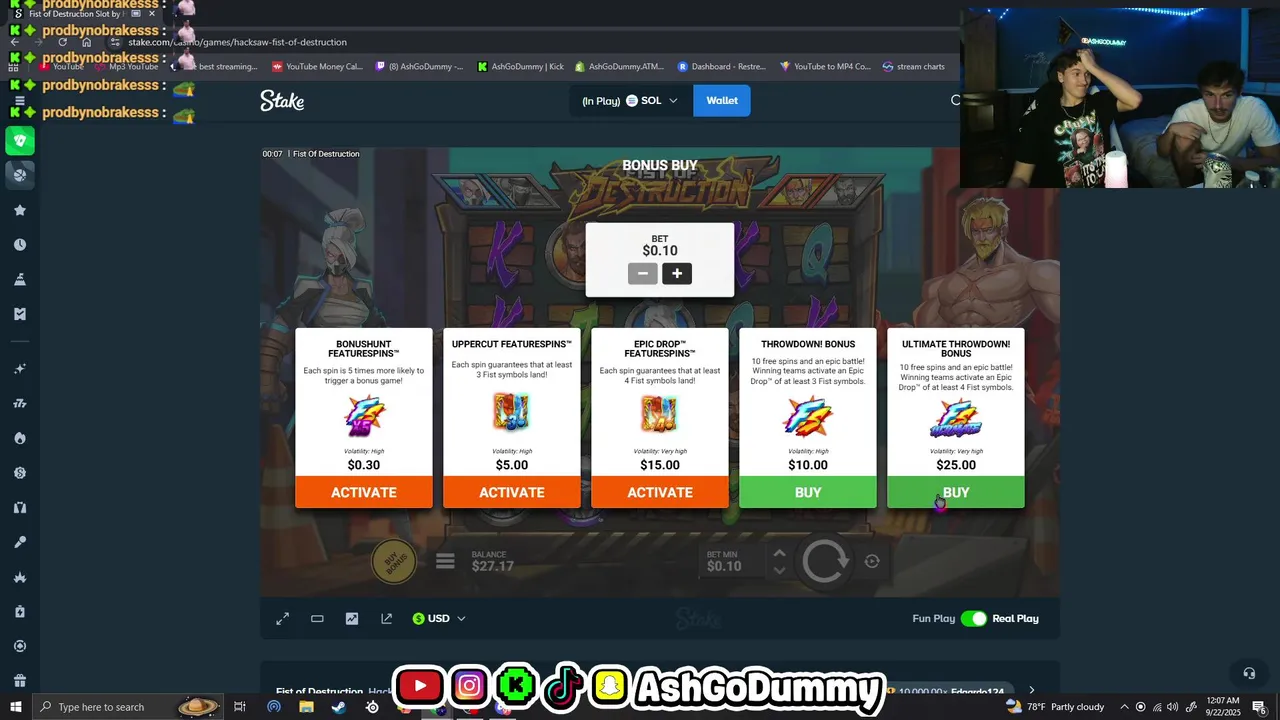Open the Wallet
The height and width of the screenshot is (720, 1280).
tap(722, 100)
